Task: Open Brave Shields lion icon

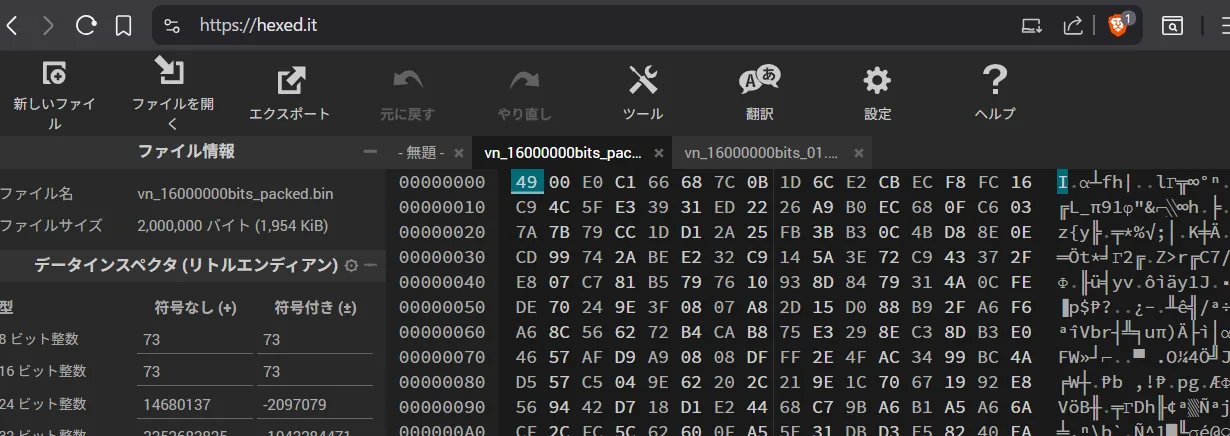Action: (1118, 25)
